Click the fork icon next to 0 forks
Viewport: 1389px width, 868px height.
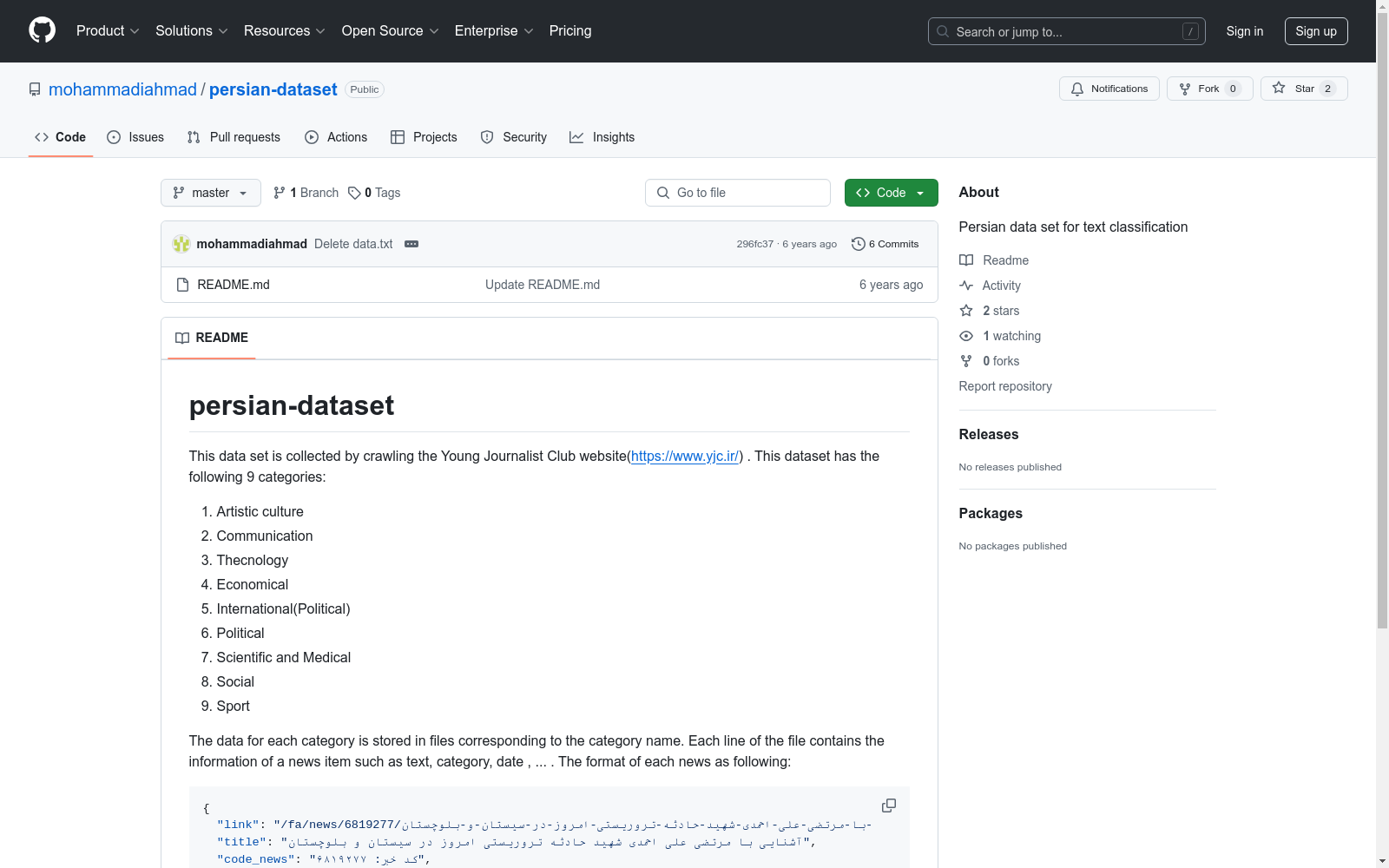966,361
